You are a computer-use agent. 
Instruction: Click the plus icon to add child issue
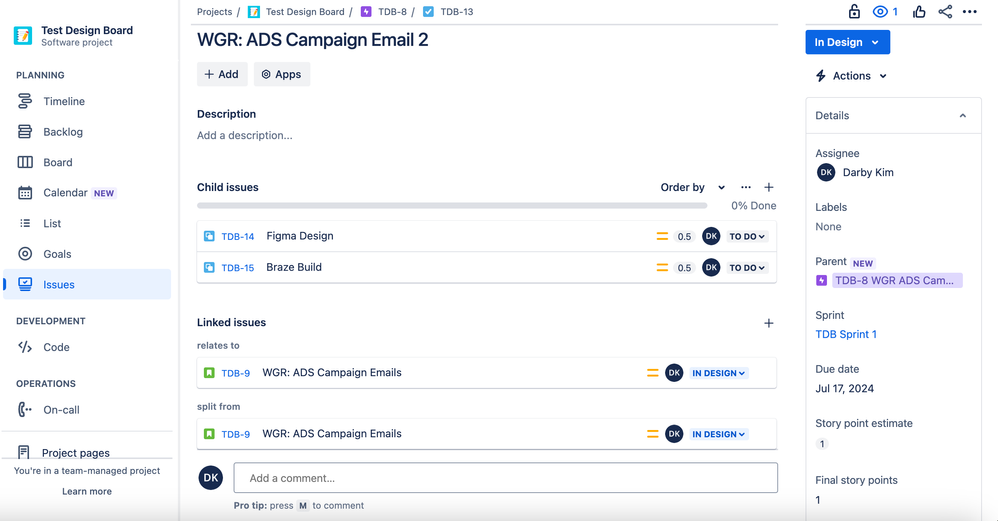769,187
